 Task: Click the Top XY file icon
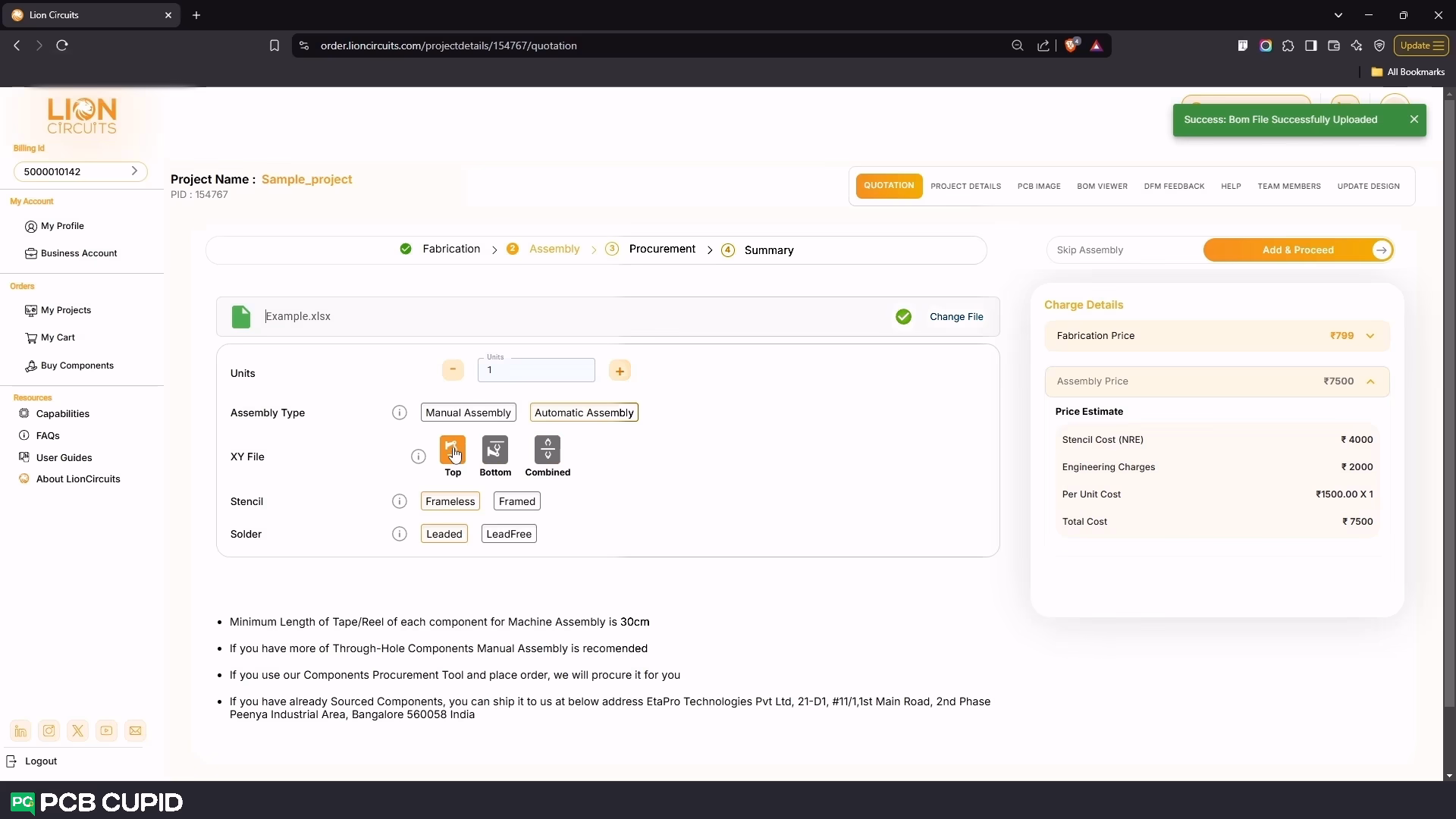pyautogui.click(x=452, y=450)
